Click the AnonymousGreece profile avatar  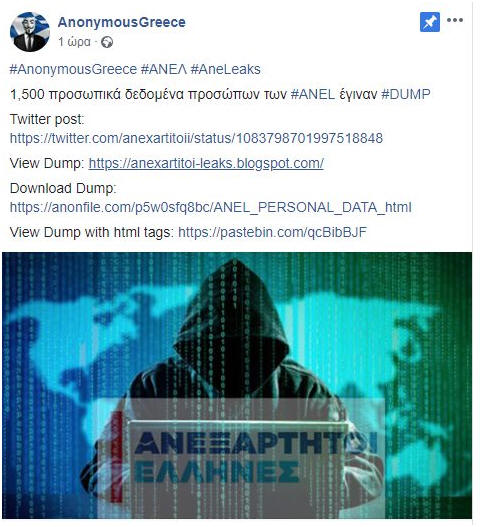tap(30, 32)
